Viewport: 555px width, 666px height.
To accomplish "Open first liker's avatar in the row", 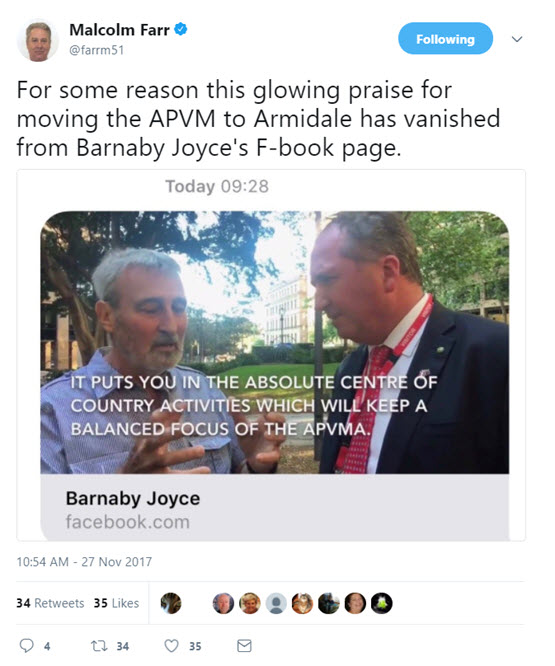I will (171, 603).
